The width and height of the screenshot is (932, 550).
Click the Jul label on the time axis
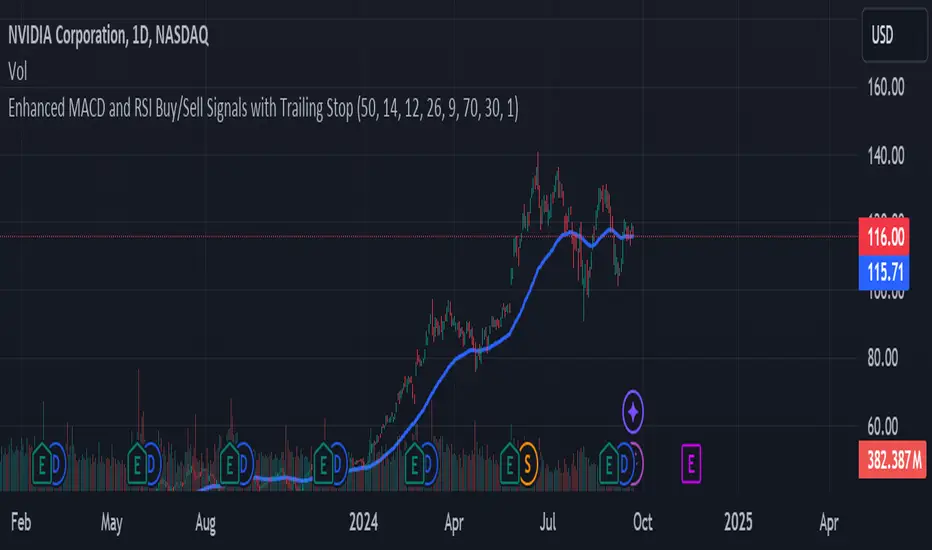549,521
